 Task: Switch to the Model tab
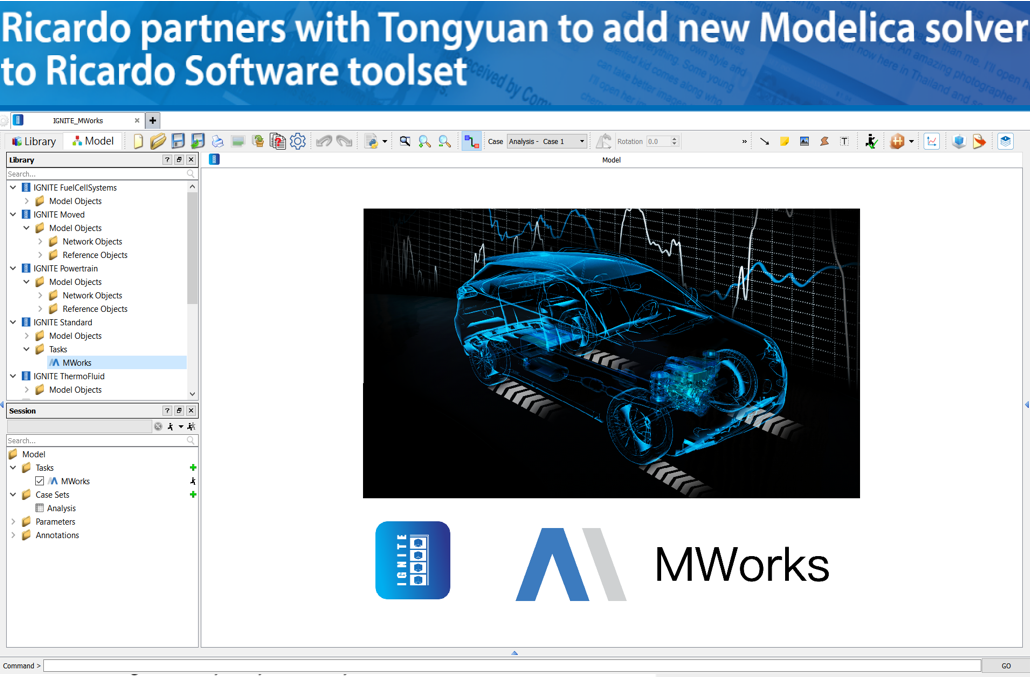(x=93, y=141)
